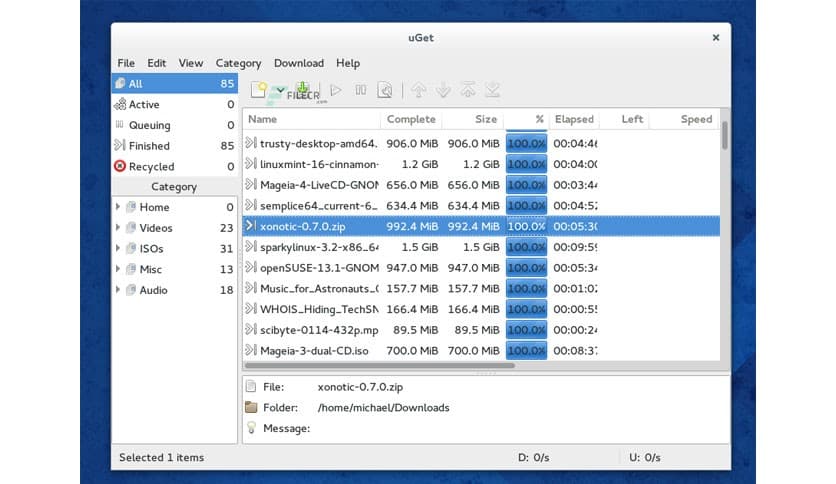Select the semplice64_current download row

481,206
